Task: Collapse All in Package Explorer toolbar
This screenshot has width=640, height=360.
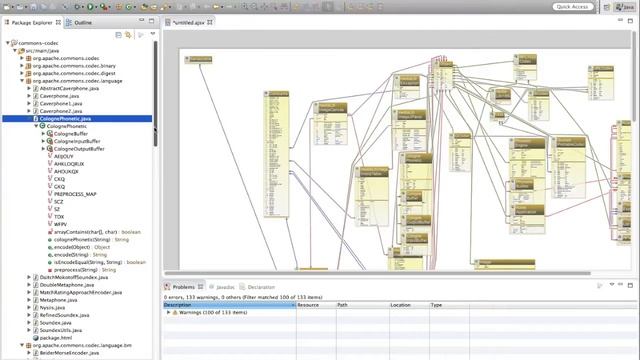Action: [118, 35]
